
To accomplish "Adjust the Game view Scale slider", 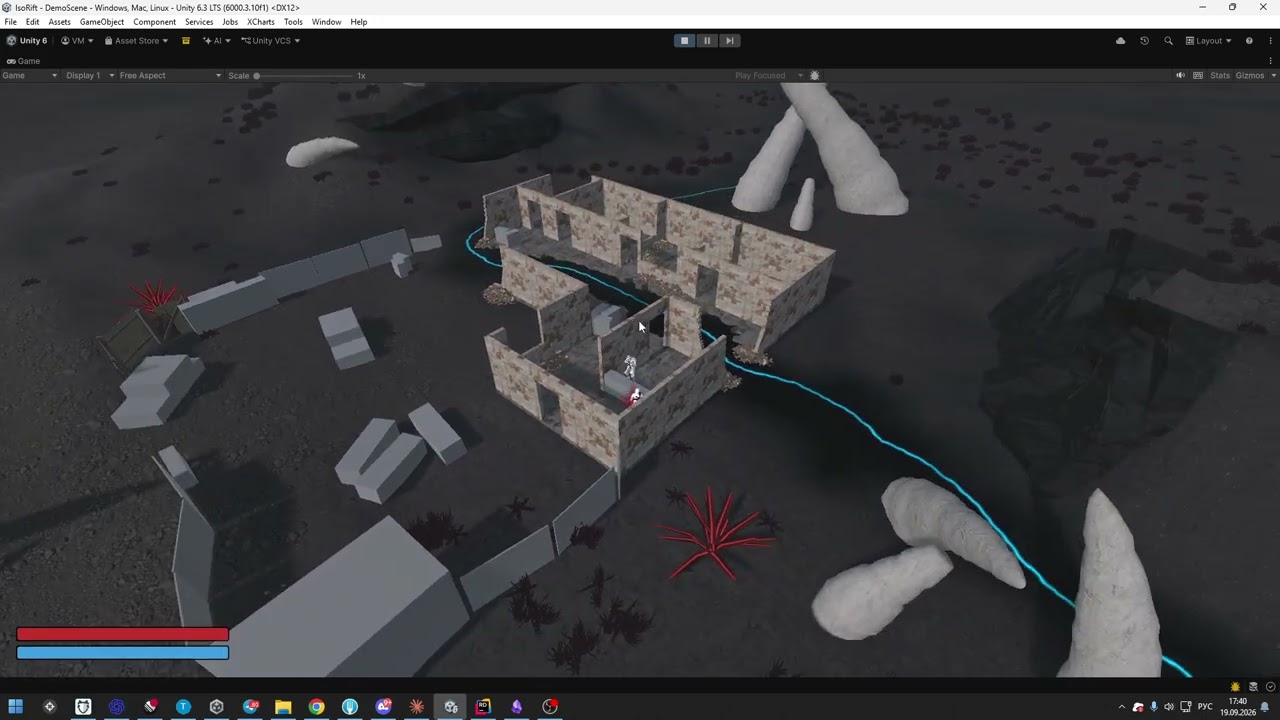I will [304, 76].
